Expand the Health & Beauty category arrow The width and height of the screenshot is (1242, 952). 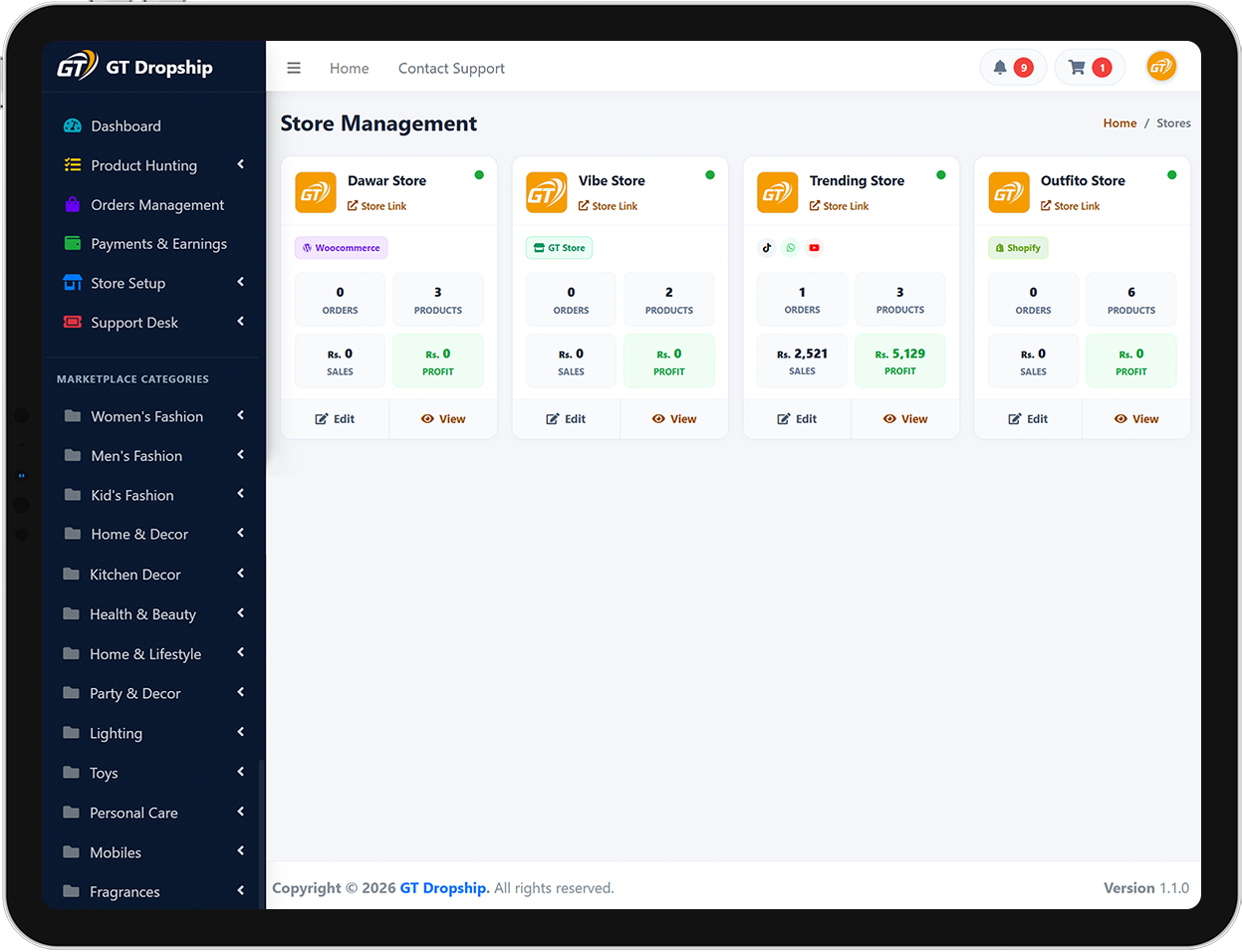(x=241, y=613)
